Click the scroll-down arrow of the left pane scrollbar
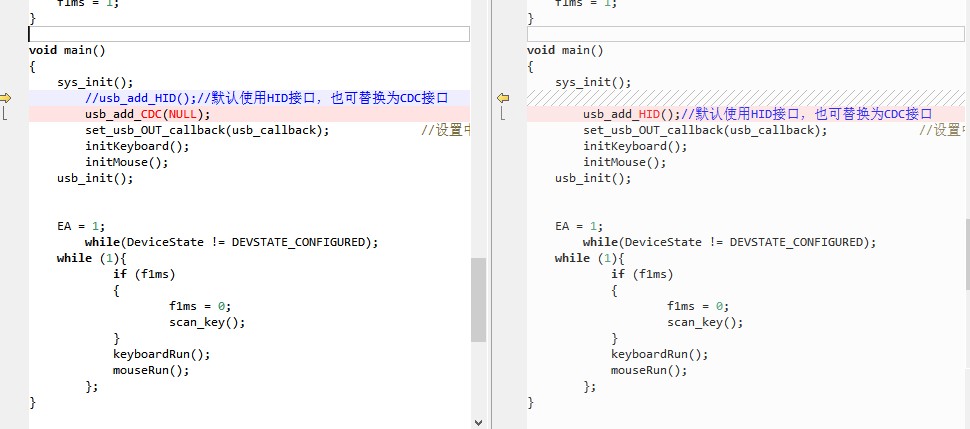 (478, 422)
